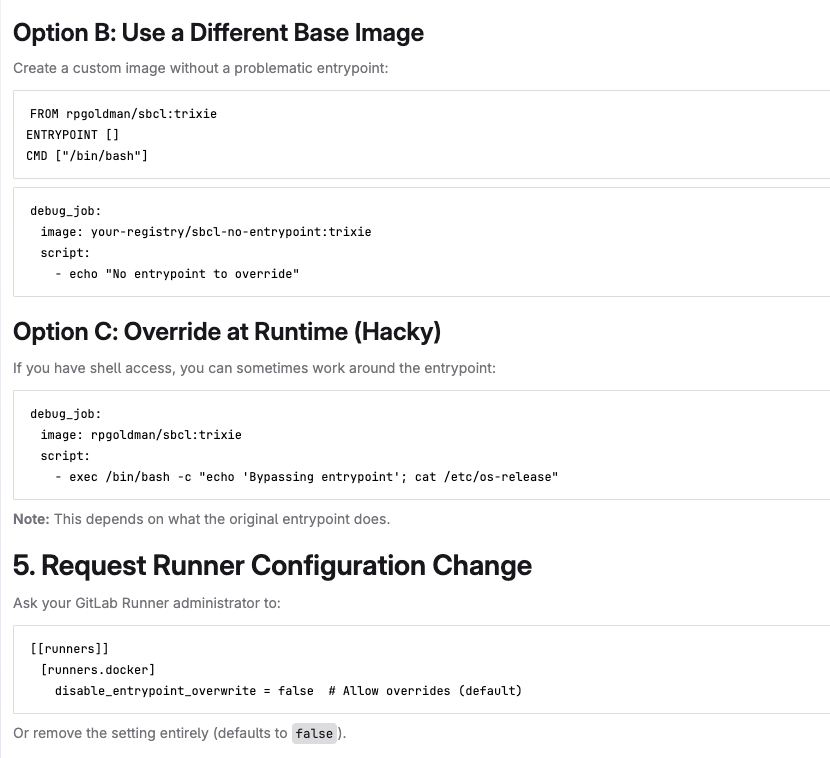Place cursor on the CMD ["/bin/bash"] line
Viewport: 830px width, 758px height.
tap(87, 156)
